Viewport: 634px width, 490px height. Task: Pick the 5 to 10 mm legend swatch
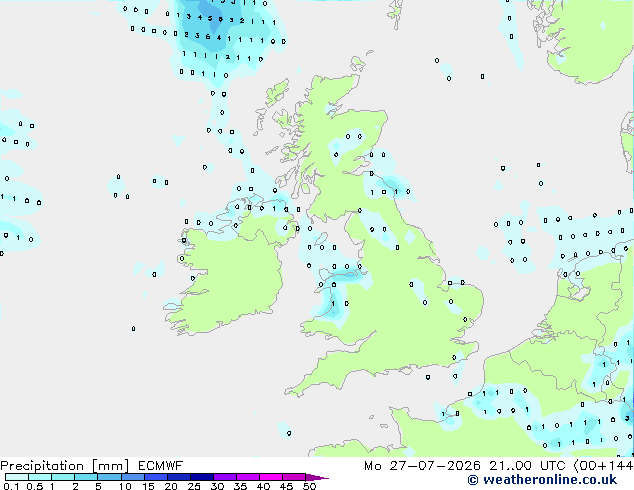[x=109, y=477]
